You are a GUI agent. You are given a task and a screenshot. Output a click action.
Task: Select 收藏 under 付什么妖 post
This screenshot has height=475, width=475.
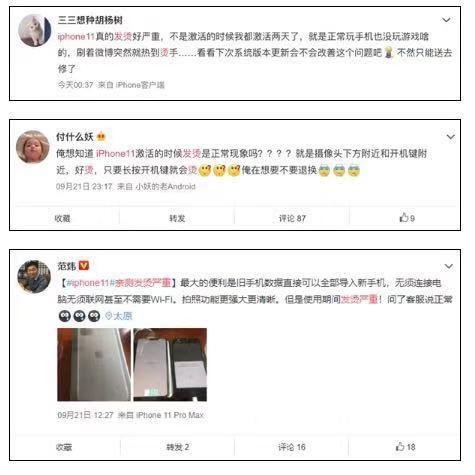[x=62, y=218]
